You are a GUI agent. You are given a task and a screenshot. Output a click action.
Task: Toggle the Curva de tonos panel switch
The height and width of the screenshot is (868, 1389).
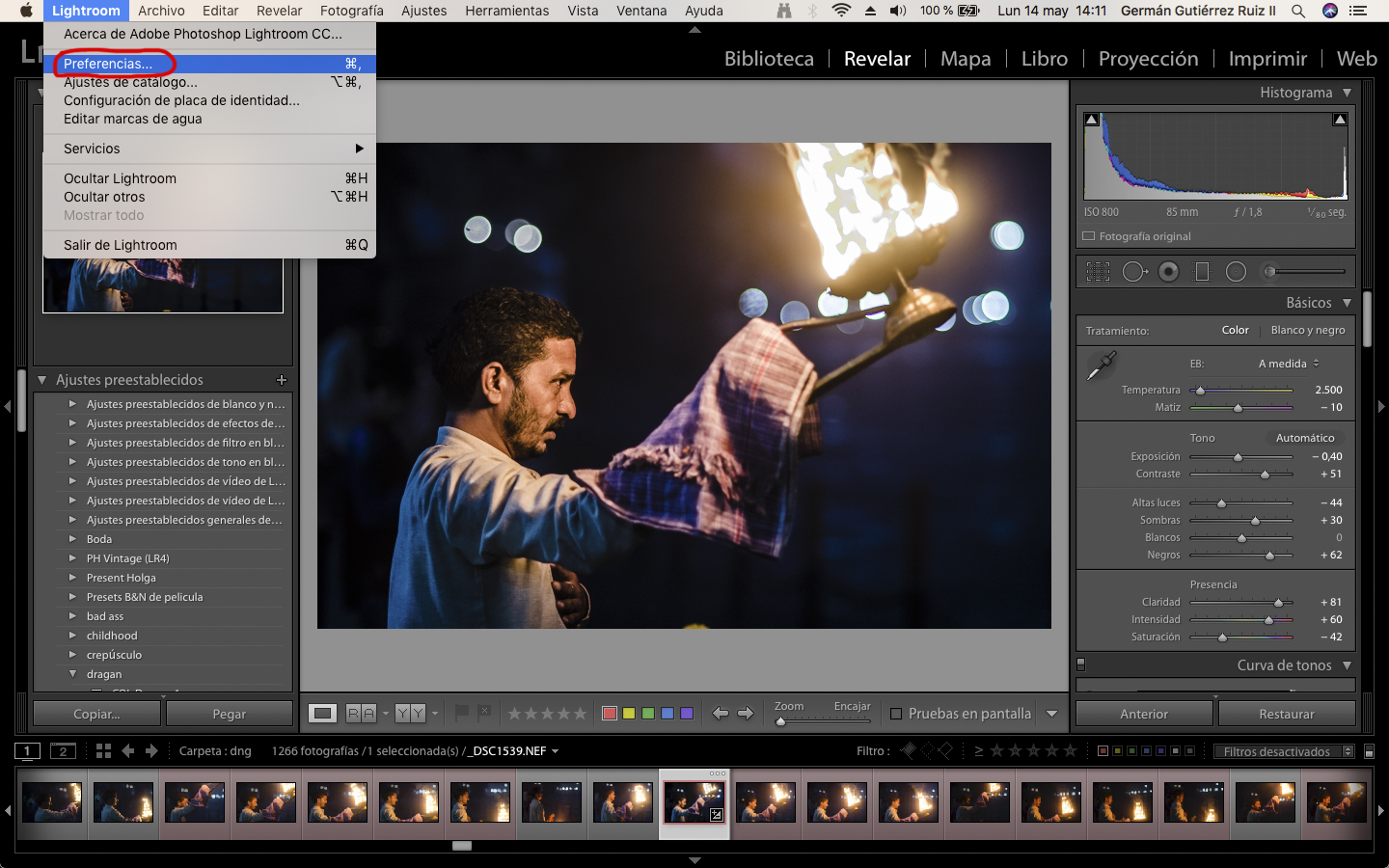(x=1081, y=665)
